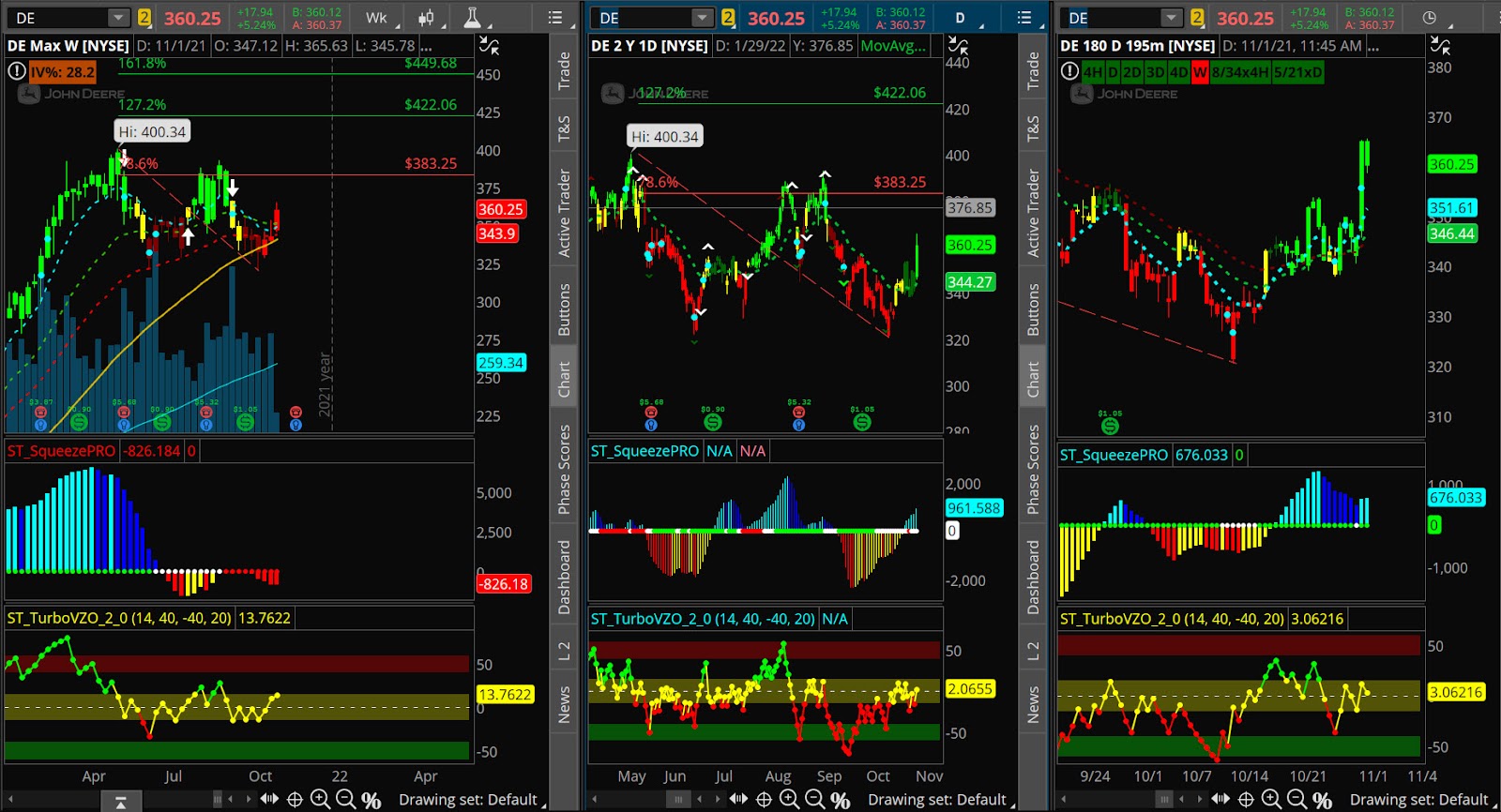Open Drawing set: Default under the weekly chart
The image size is (1501, 812).
coord(471,800)
